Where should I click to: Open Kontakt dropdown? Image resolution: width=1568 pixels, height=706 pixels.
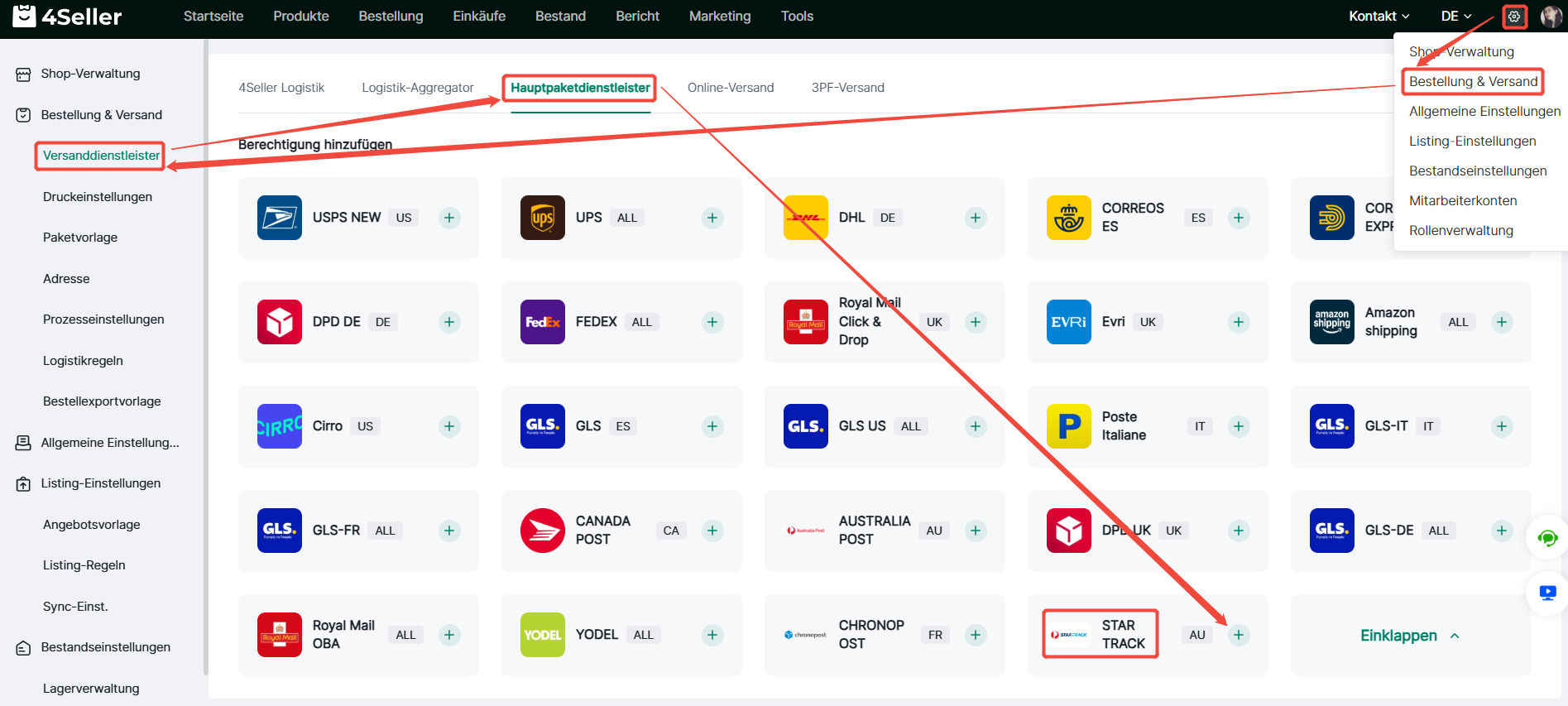(1379, 17)
